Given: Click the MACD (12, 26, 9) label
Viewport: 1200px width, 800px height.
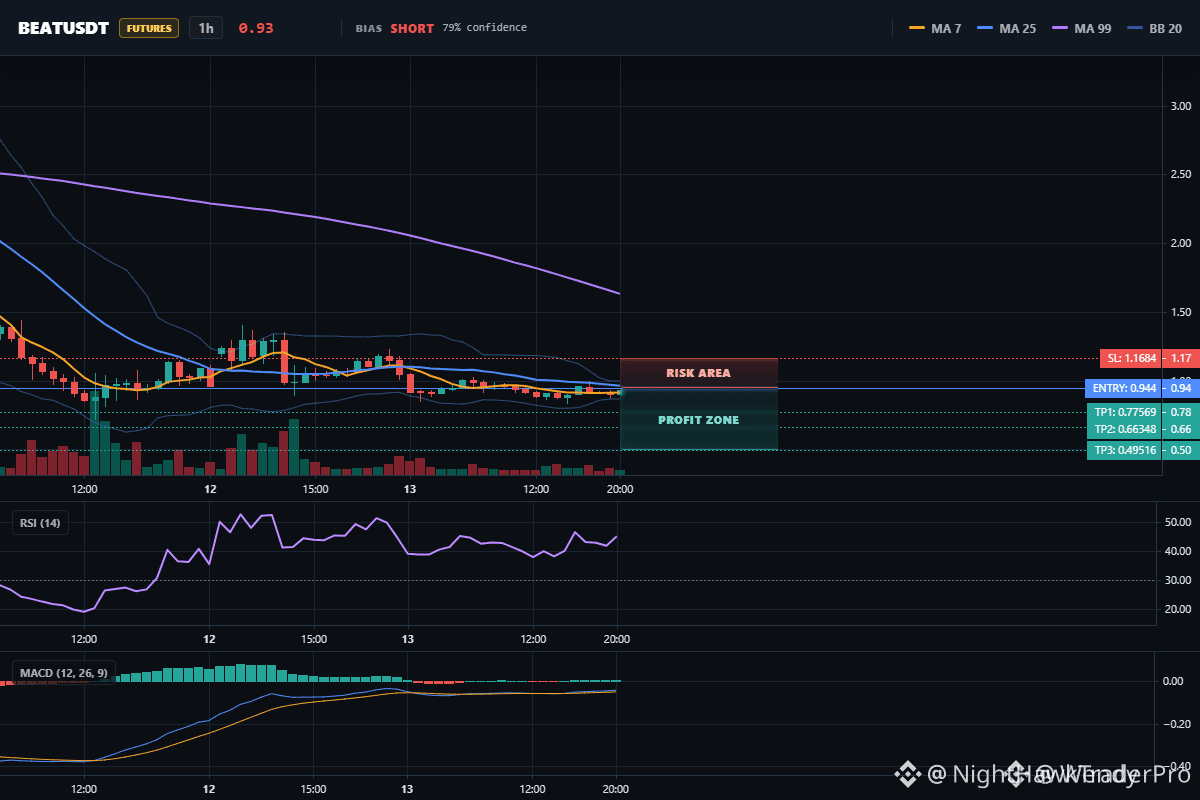Looking at the screenshot, I should (x=63, y=673).
